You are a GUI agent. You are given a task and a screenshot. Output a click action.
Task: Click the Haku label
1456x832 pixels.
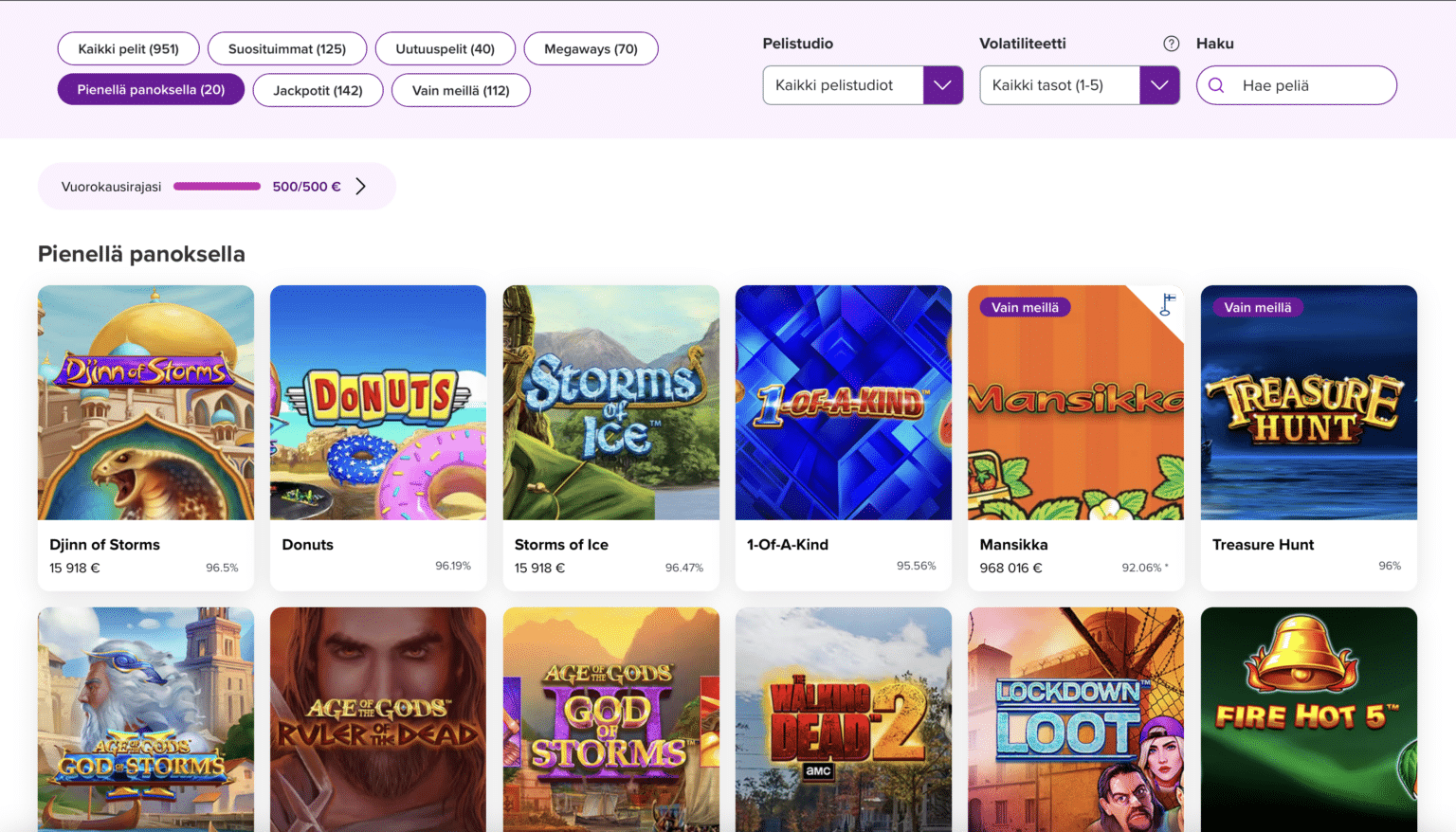tap(1215, 44)
